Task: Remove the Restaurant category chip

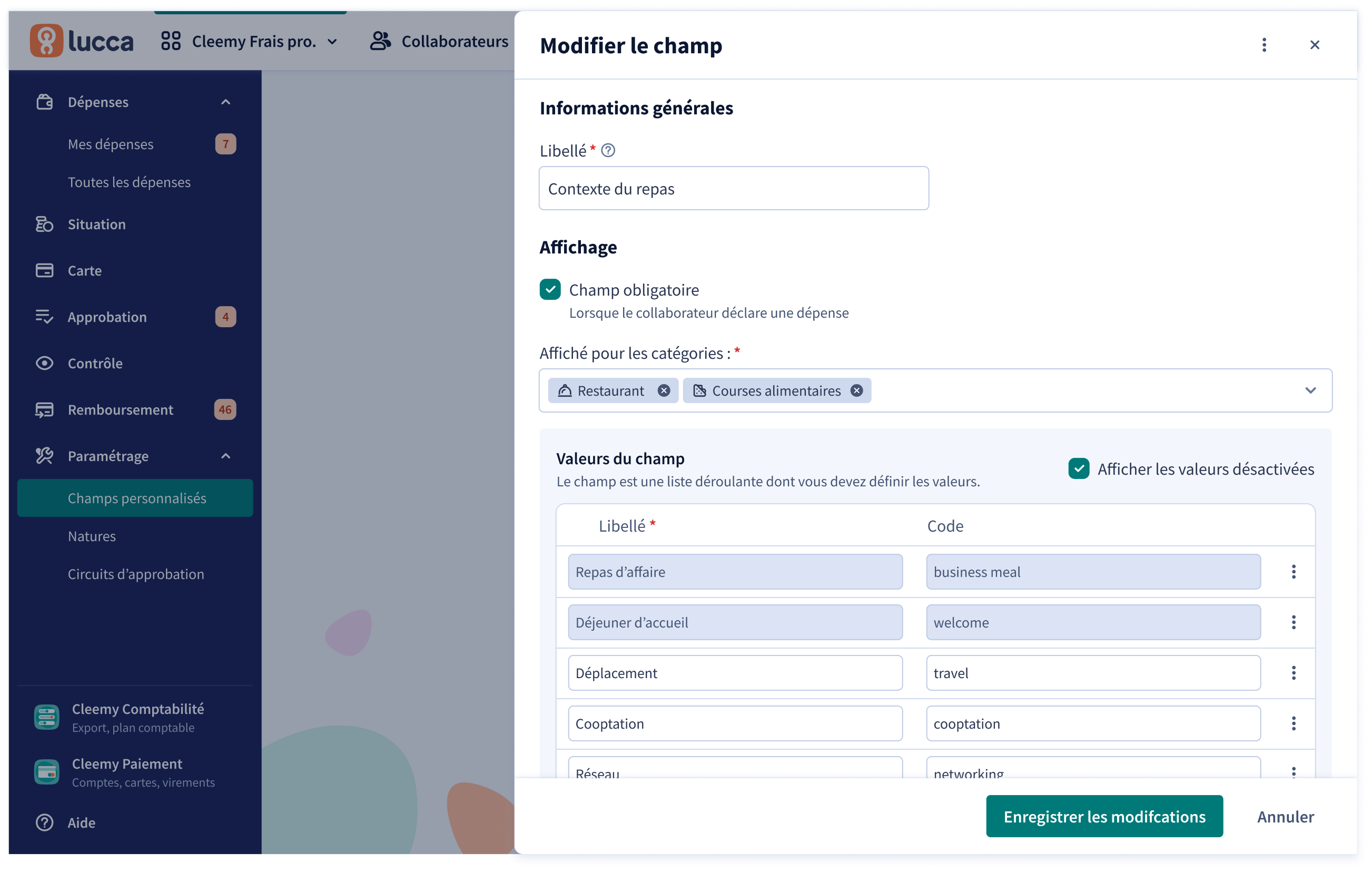Action: coord(664,390)
